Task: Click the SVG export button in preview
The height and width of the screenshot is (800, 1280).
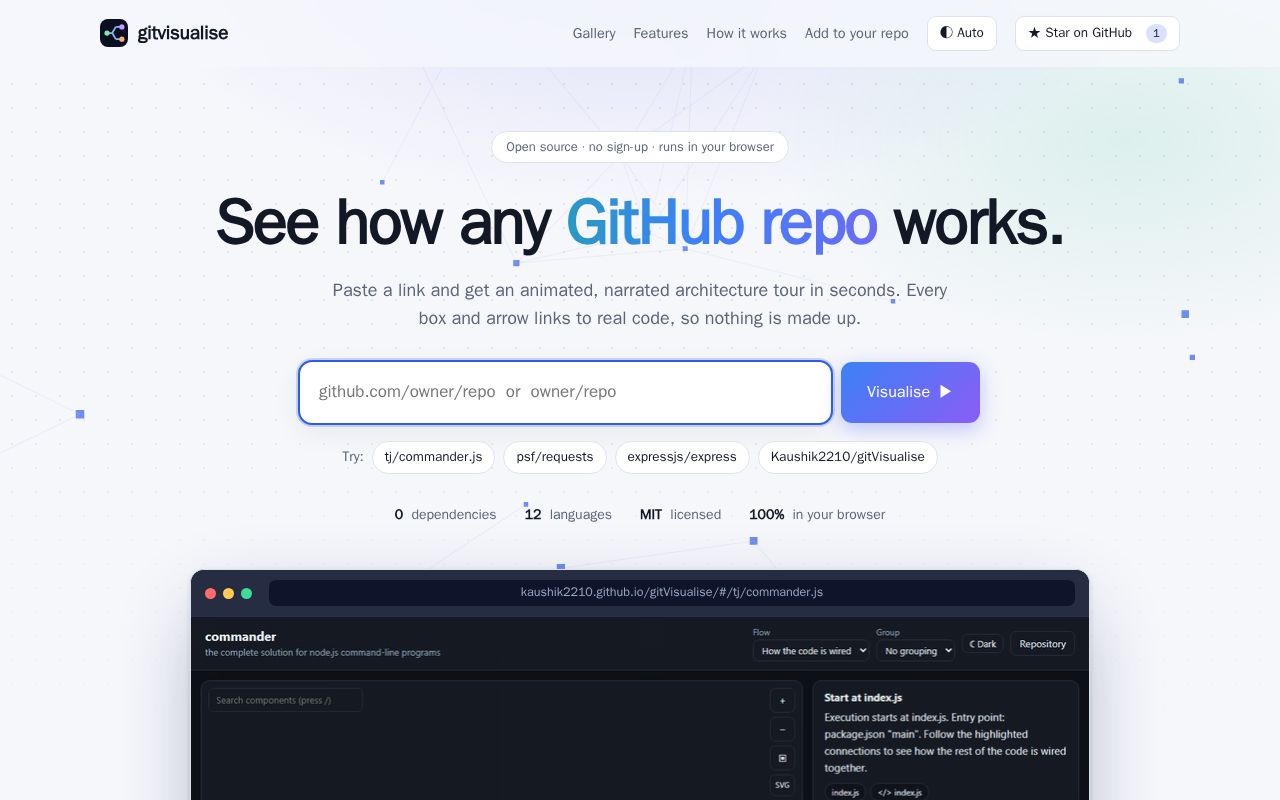Action: tap(782, 785)
